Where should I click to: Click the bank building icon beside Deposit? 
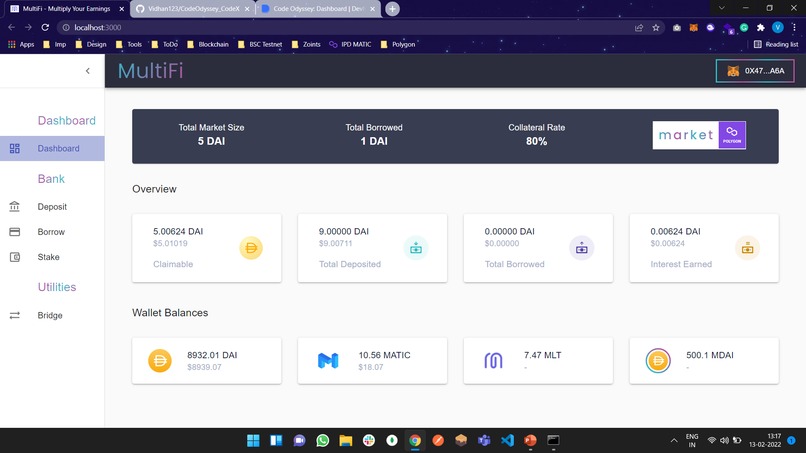(14, 207)
